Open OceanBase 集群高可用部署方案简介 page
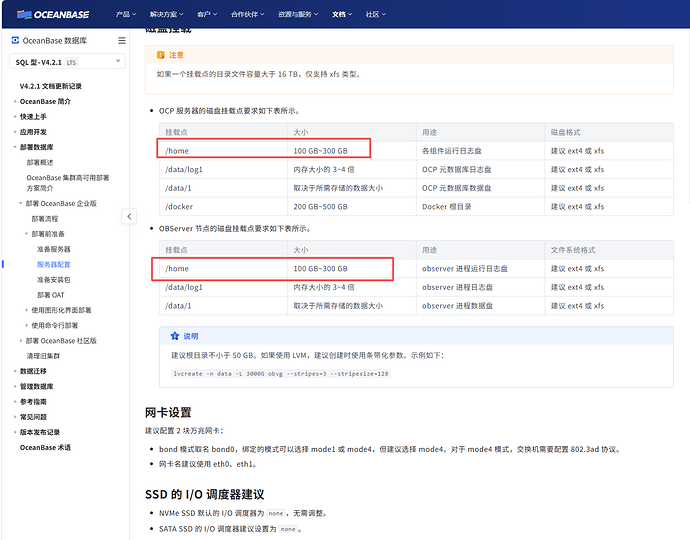This screenshot has height=540, width=690. [x=67, y=183]
